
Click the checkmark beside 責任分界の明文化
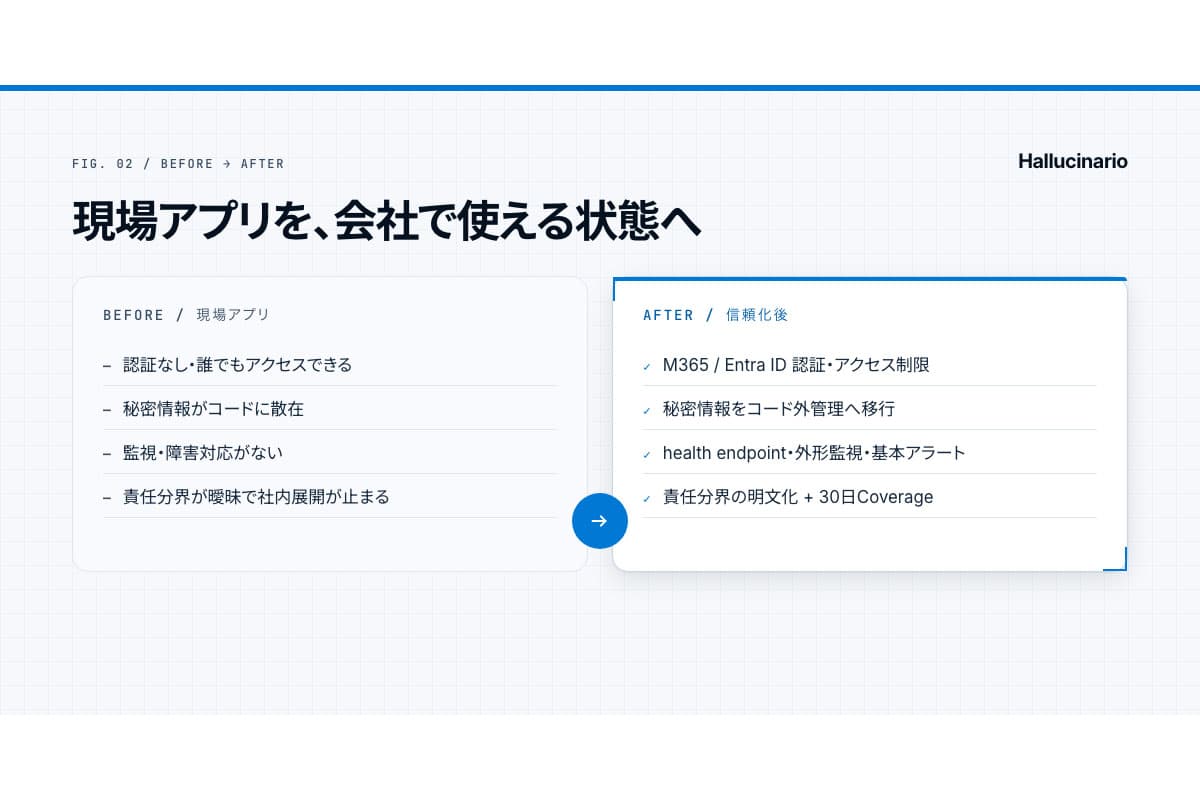(x=647, y=499)
